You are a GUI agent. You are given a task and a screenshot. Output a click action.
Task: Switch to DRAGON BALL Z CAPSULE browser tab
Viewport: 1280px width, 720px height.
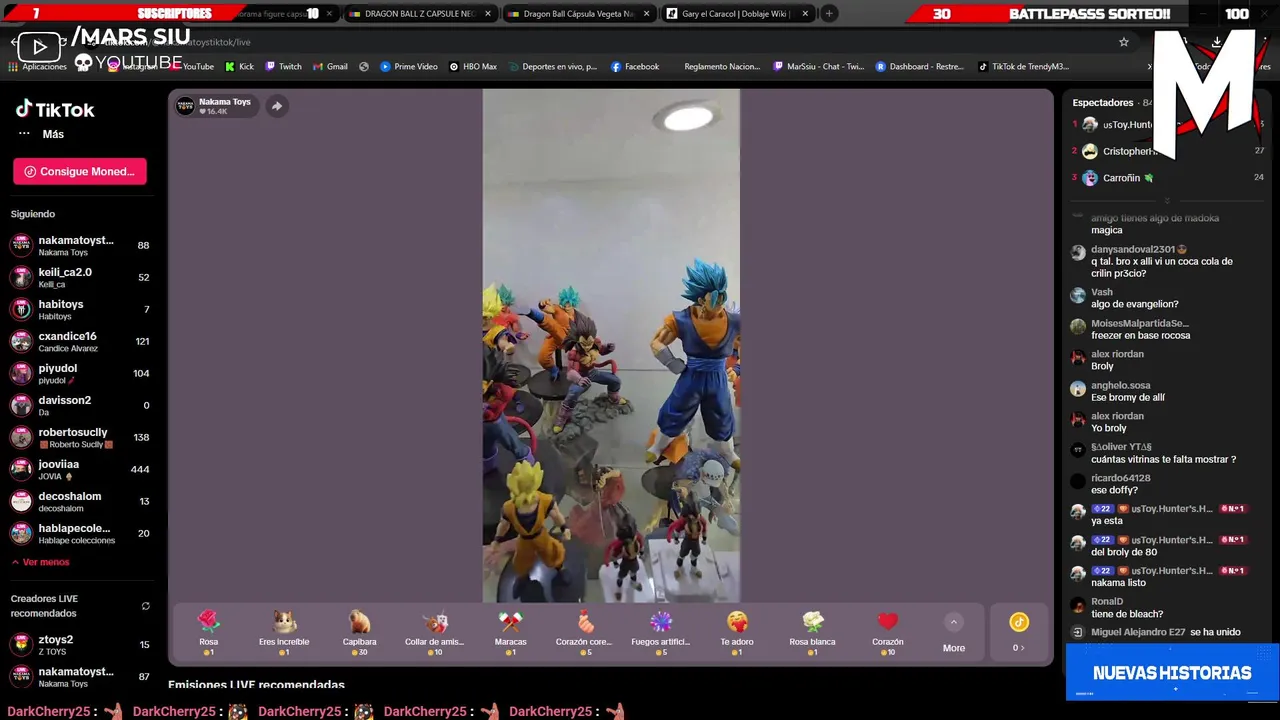coord(420,14)
